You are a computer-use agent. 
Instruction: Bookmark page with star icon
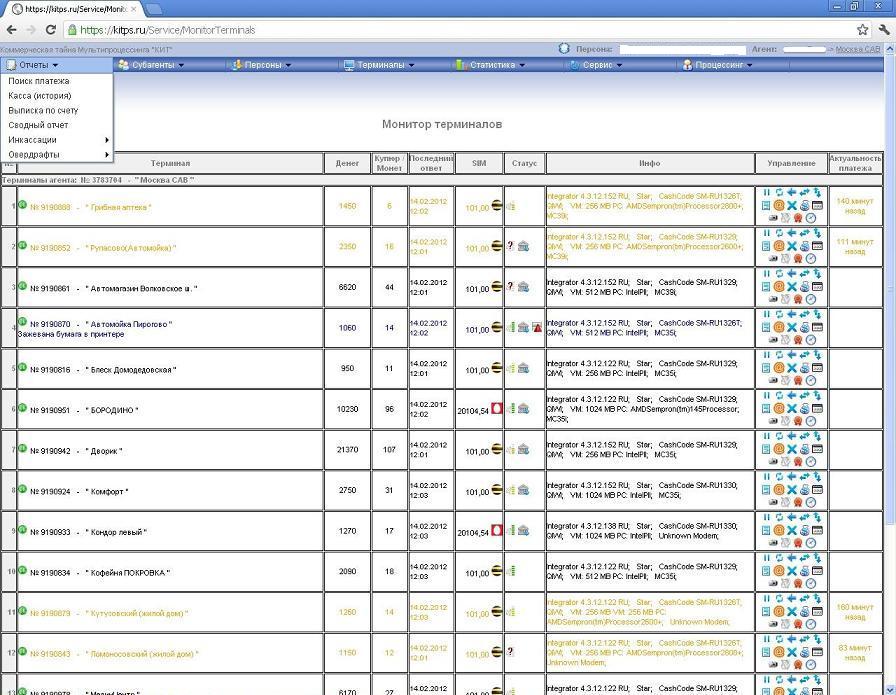click(x=862, y=30)
